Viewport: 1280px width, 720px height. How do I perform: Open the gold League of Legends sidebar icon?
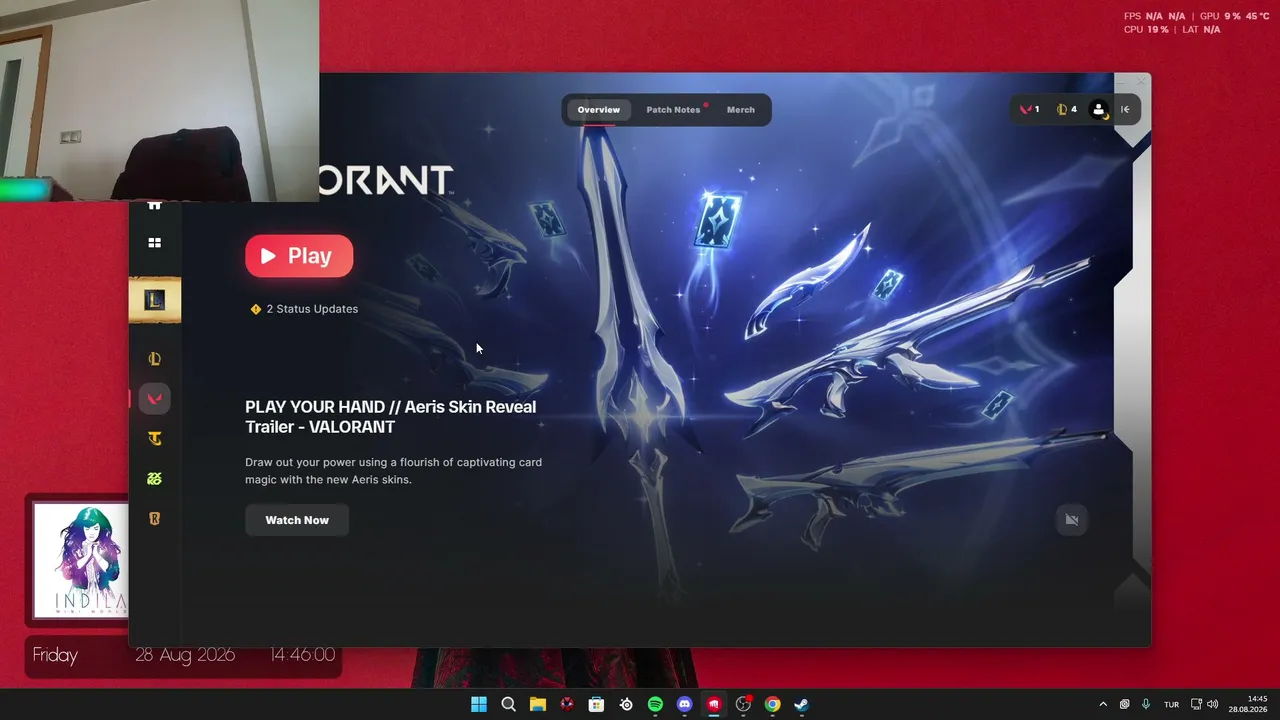tap(154, 359)
